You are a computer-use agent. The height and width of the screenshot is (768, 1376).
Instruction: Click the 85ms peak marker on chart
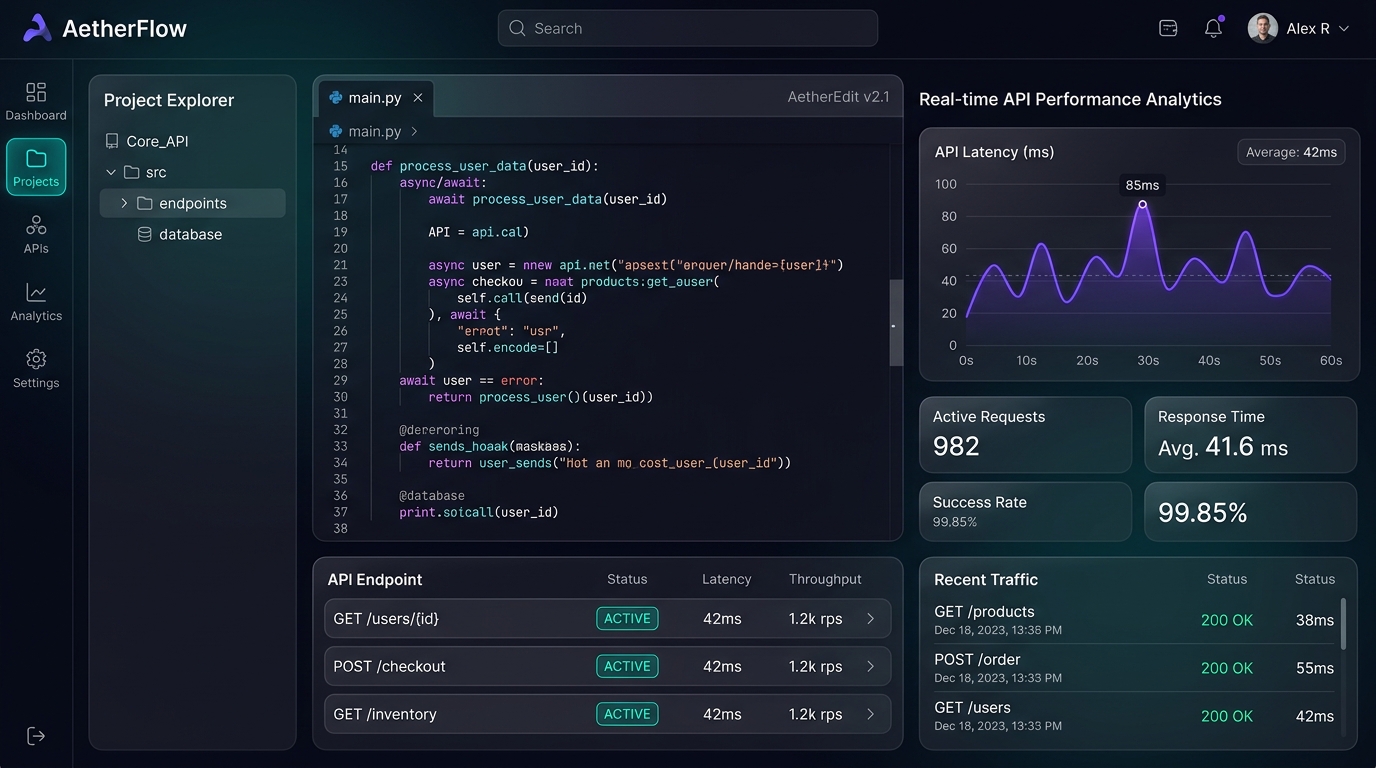[x=1142, y=204]
